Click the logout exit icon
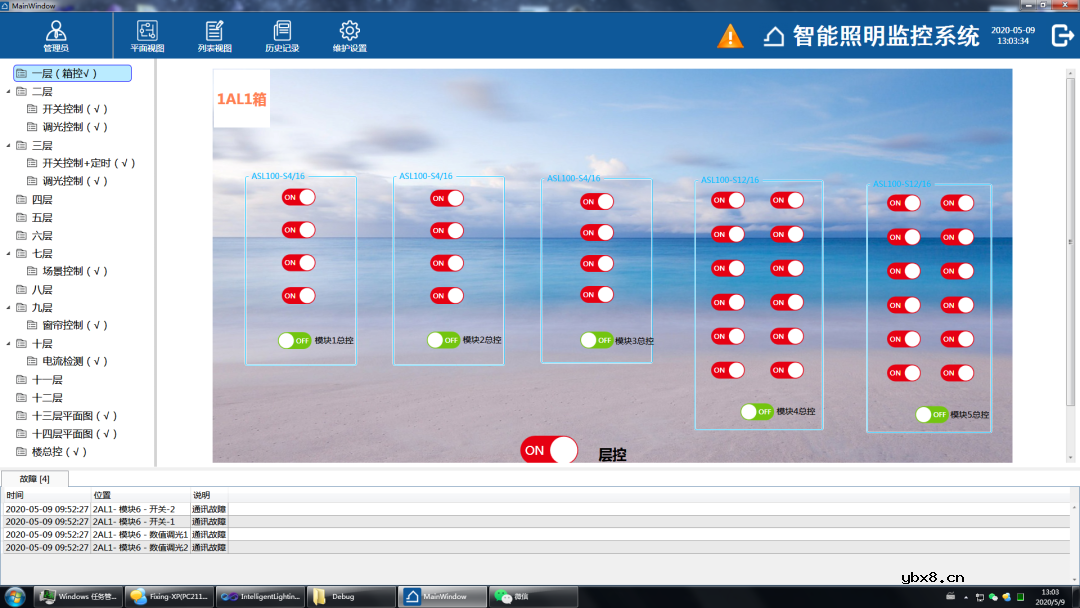Image resolution: width=1080 pixels, height=608 pixels. point(1062,36)
